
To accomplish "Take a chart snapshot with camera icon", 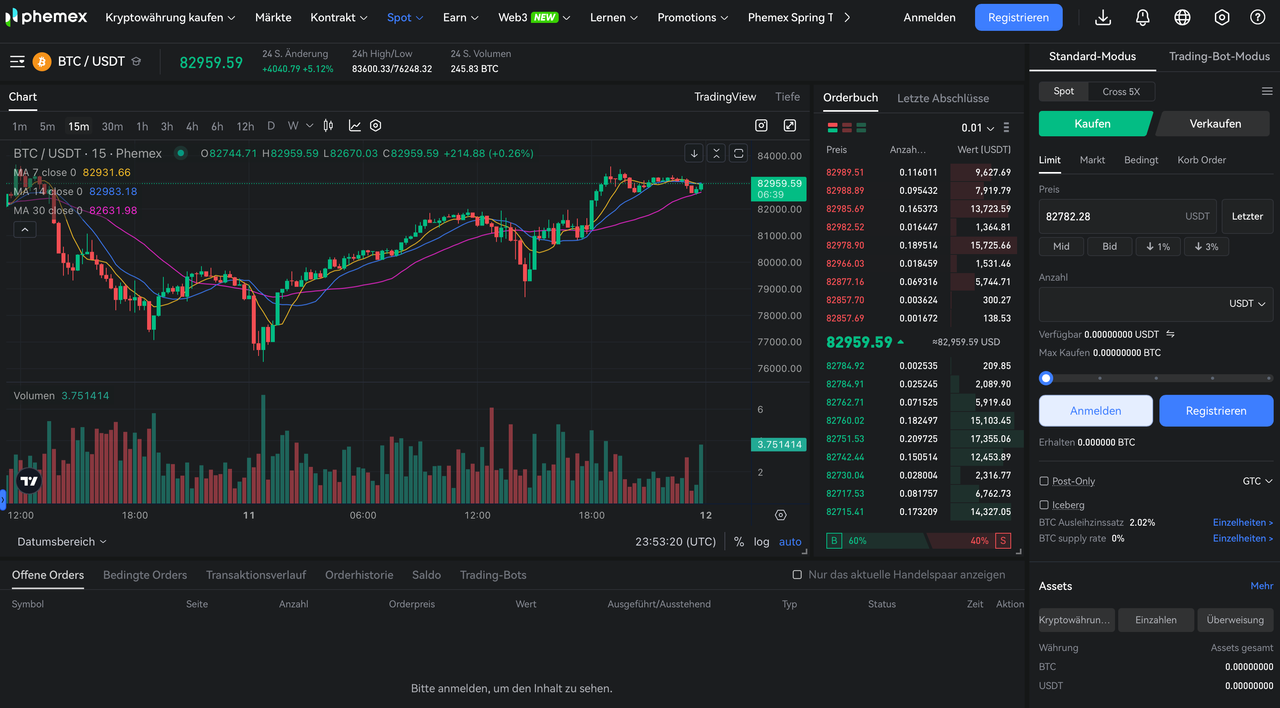I will [x=761, y=126].
